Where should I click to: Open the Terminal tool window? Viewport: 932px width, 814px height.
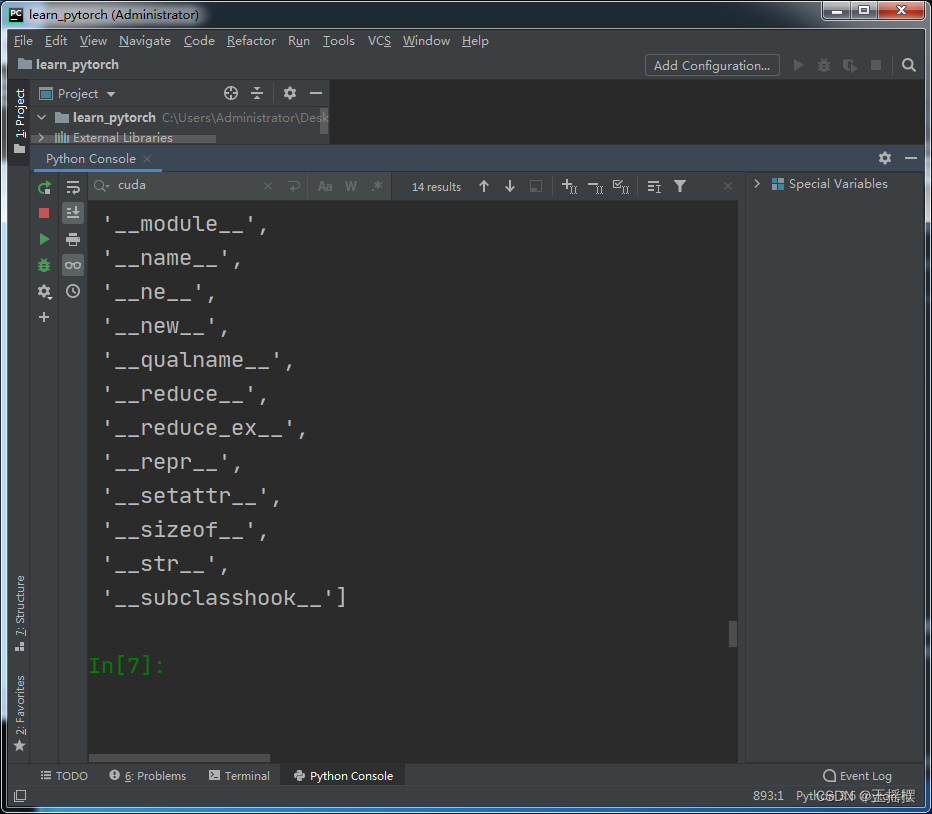coord(240,775)
